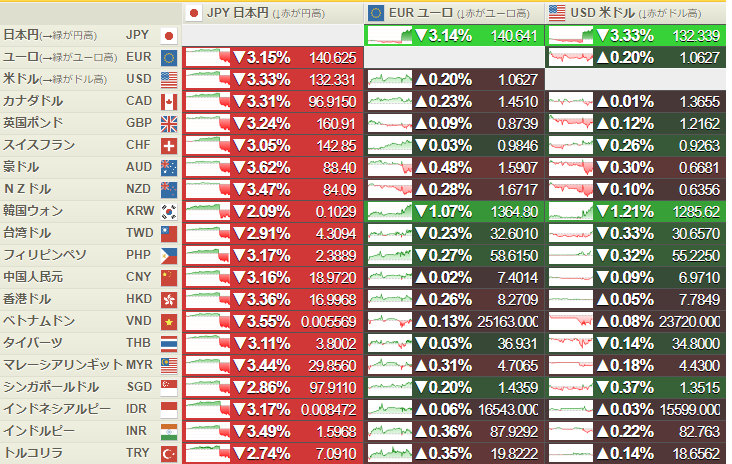The height and width of the screenshot is (464, 732).
Task: Click the UK flag icon beside GBP
Action: pos(168,123)
